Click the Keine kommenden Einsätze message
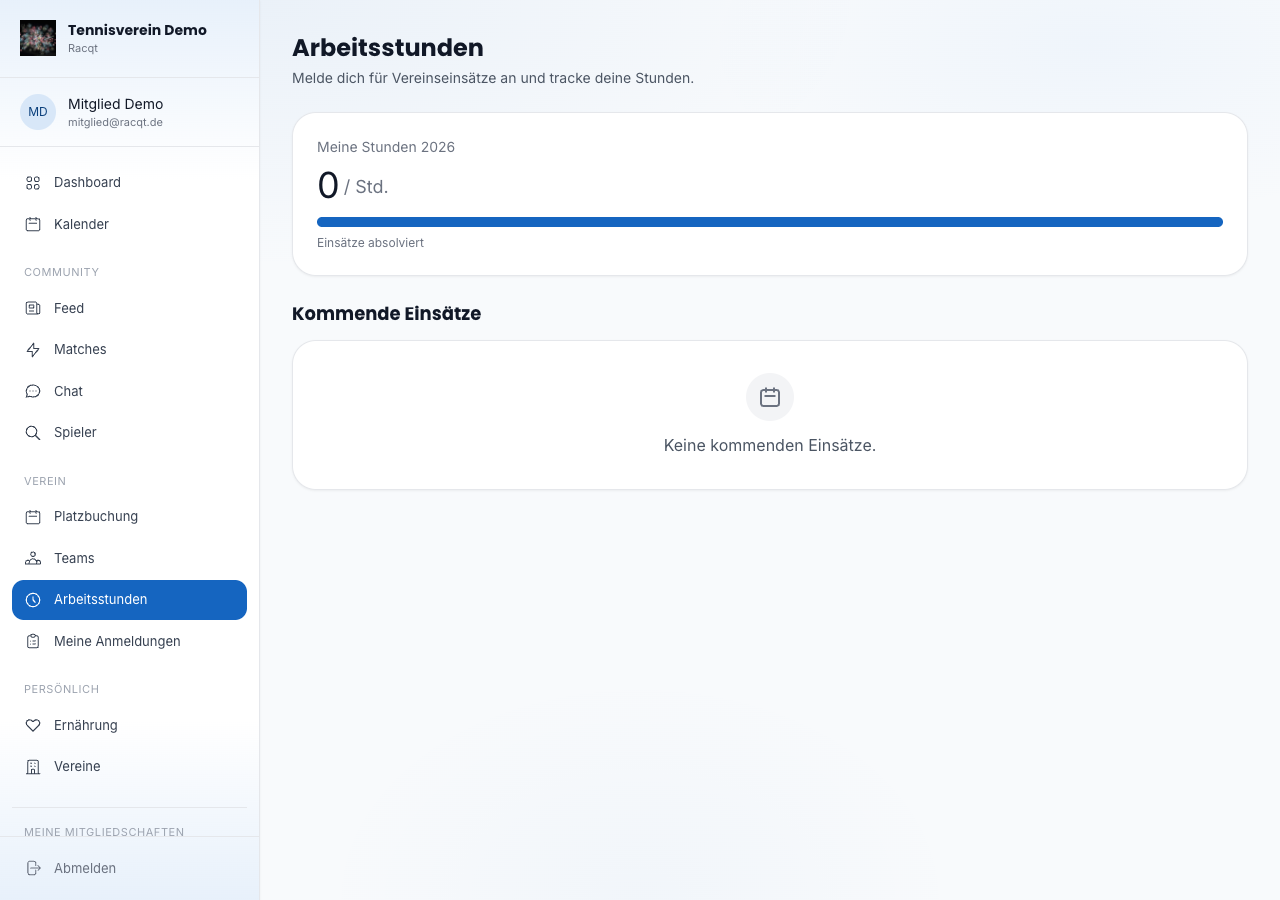The image size is (1280, 900). tap(770, 446)
